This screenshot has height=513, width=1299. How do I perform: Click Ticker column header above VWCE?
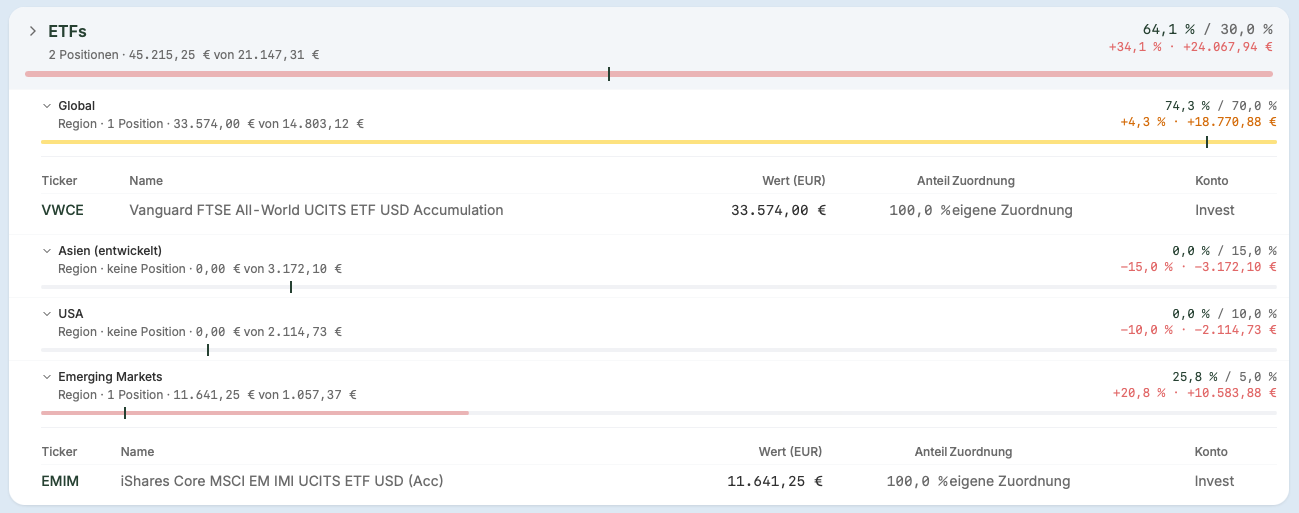tap(59, 181)
